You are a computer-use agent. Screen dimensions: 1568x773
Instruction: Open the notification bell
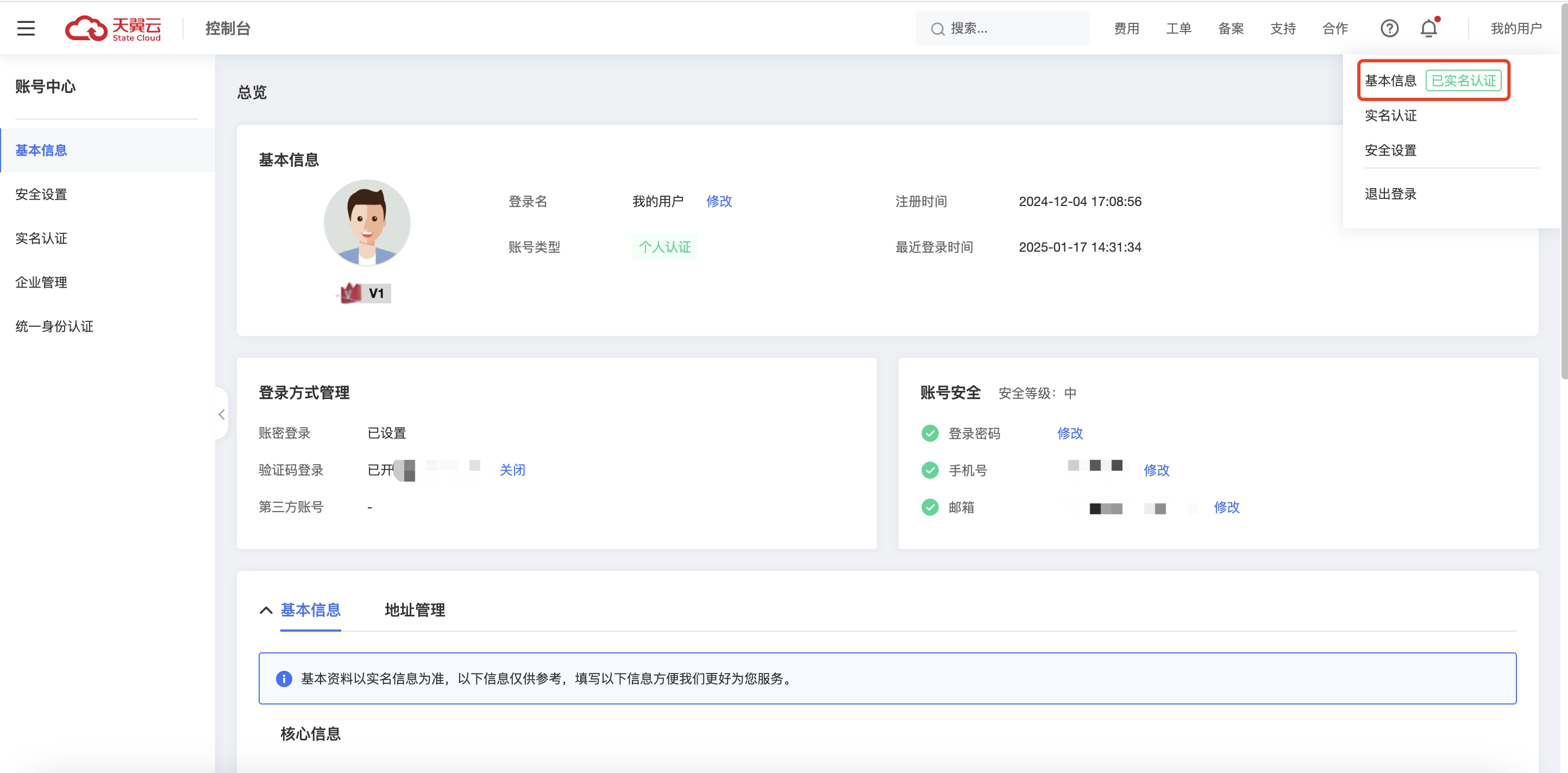[1428, 28]
